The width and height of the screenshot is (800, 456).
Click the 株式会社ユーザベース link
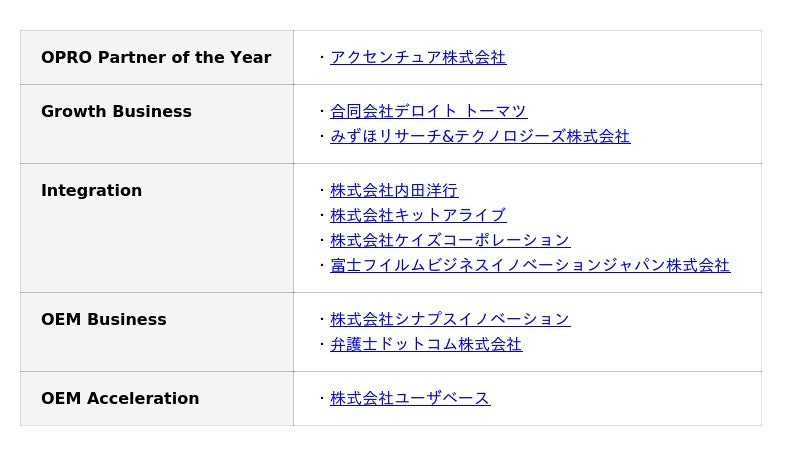(410, 399)
